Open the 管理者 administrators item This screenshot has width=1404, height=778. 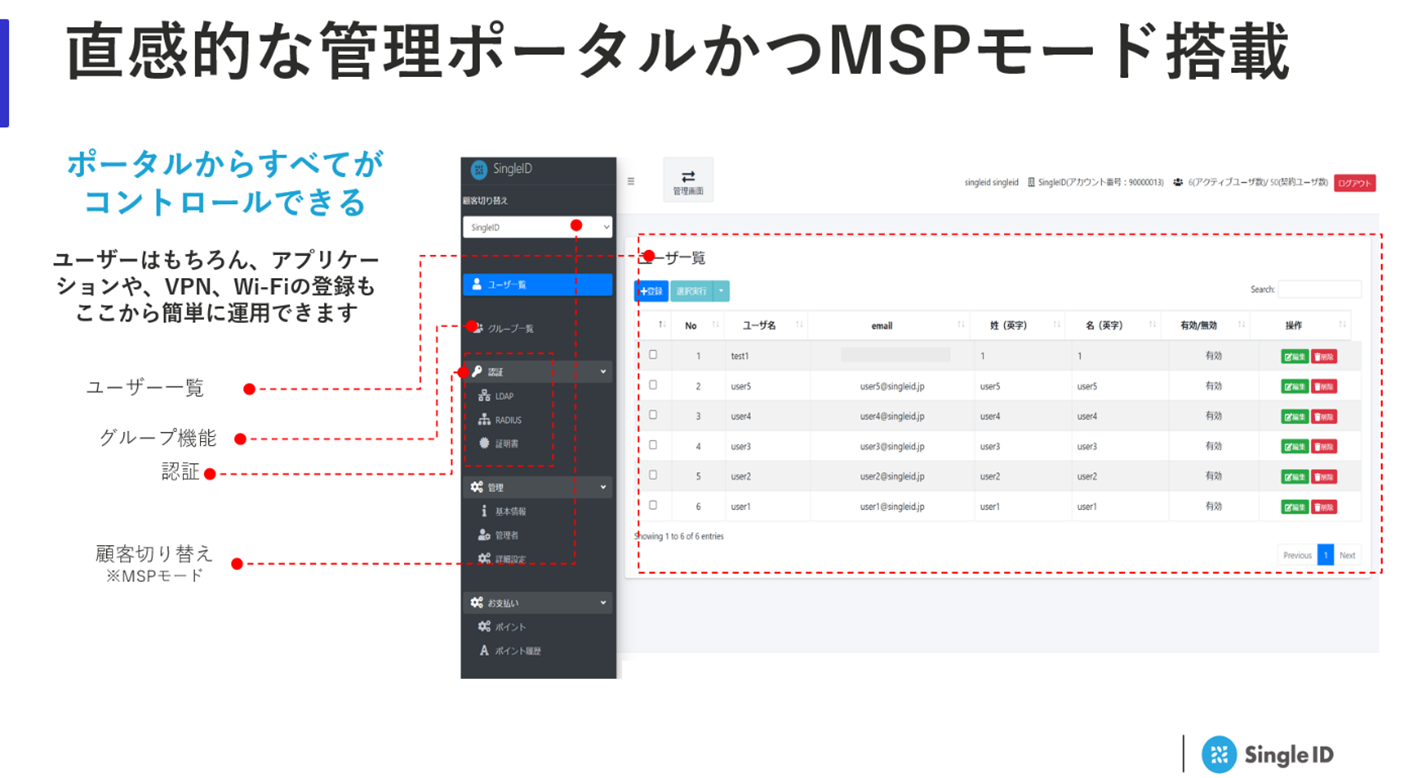[x=506, y=535]
